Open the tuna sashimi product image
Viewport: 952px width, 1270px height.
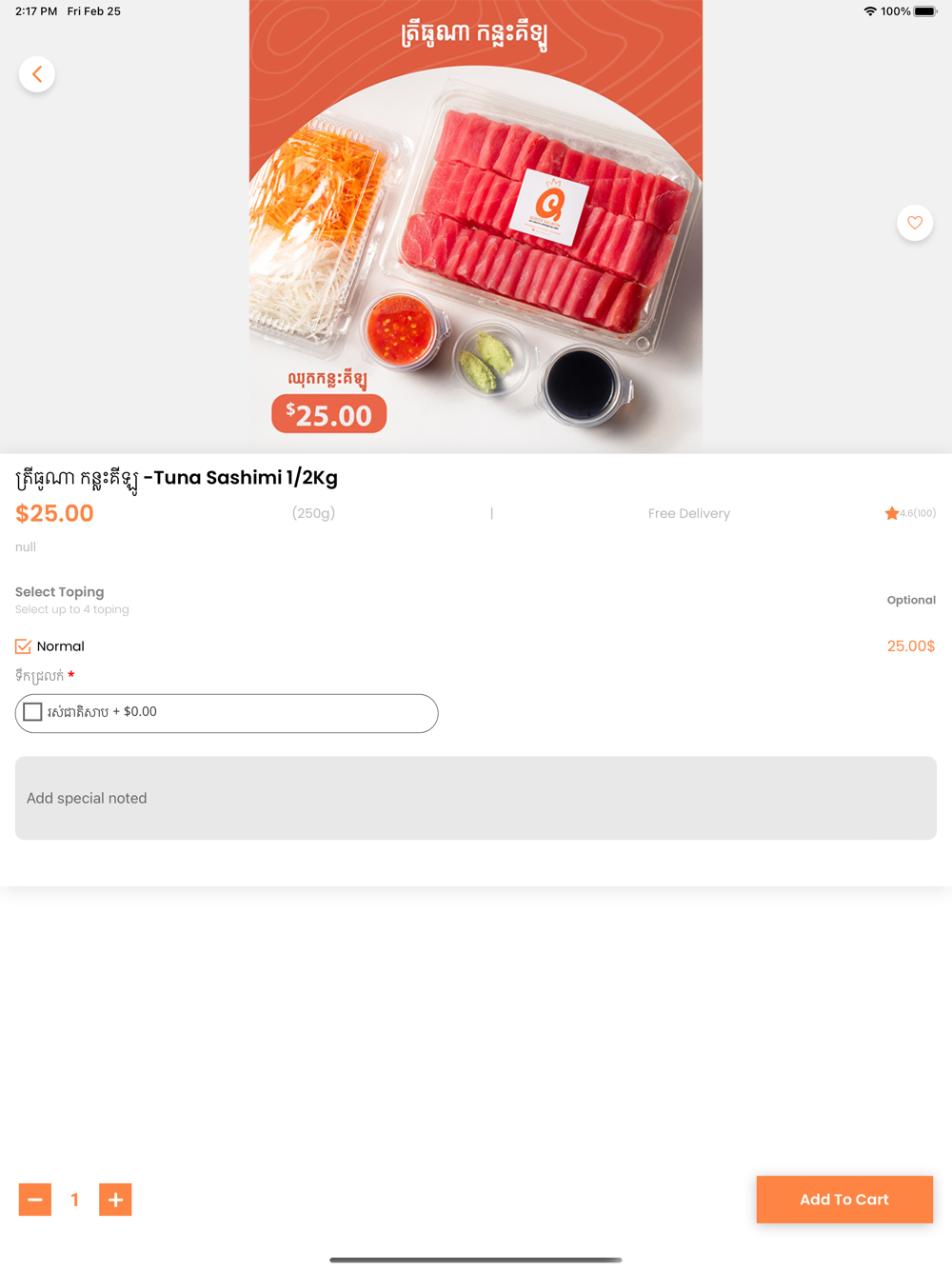pos(476,227)
